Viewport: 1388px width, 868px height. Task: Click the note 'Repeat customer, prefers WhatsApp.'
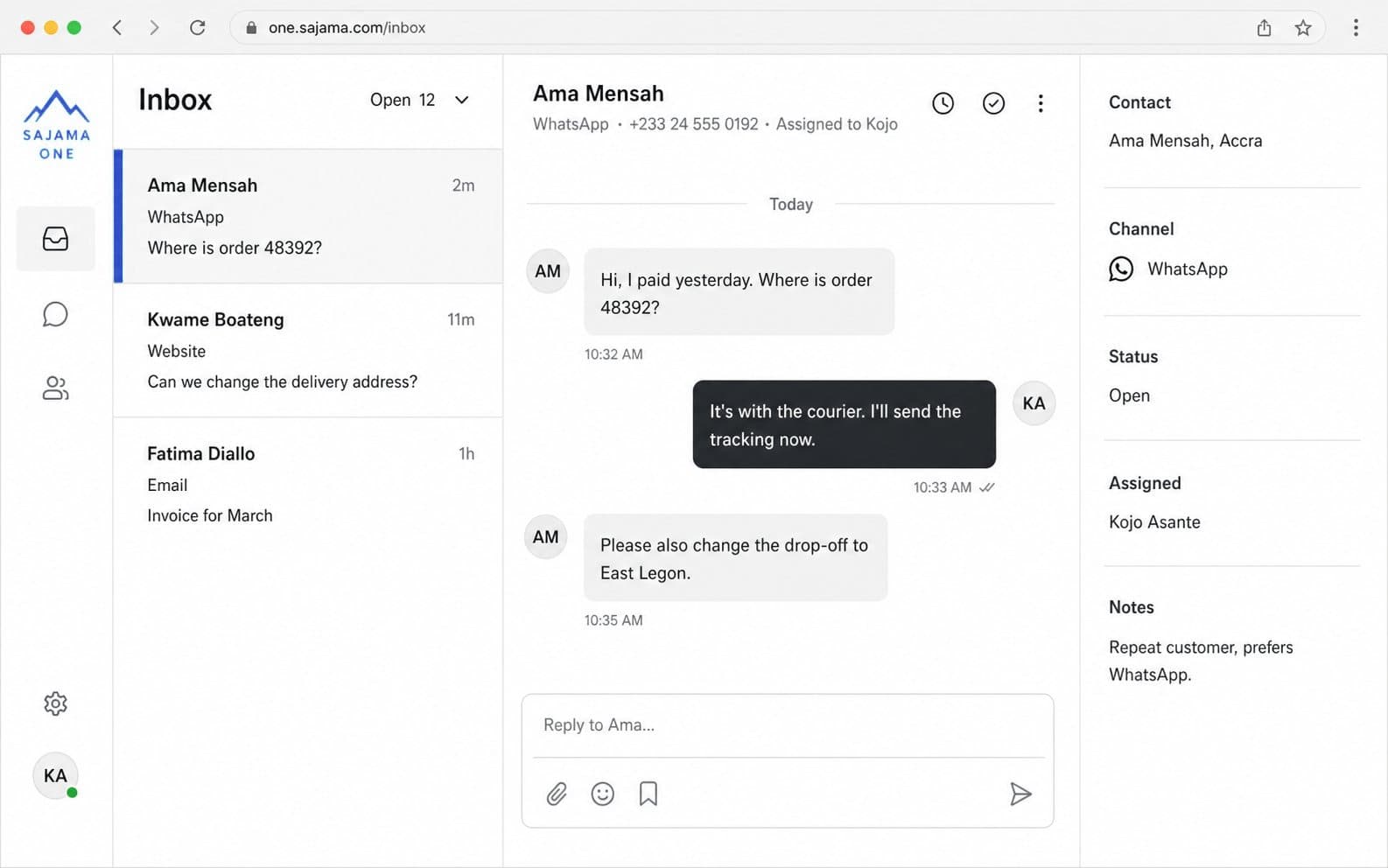(x=1201, y=661)
